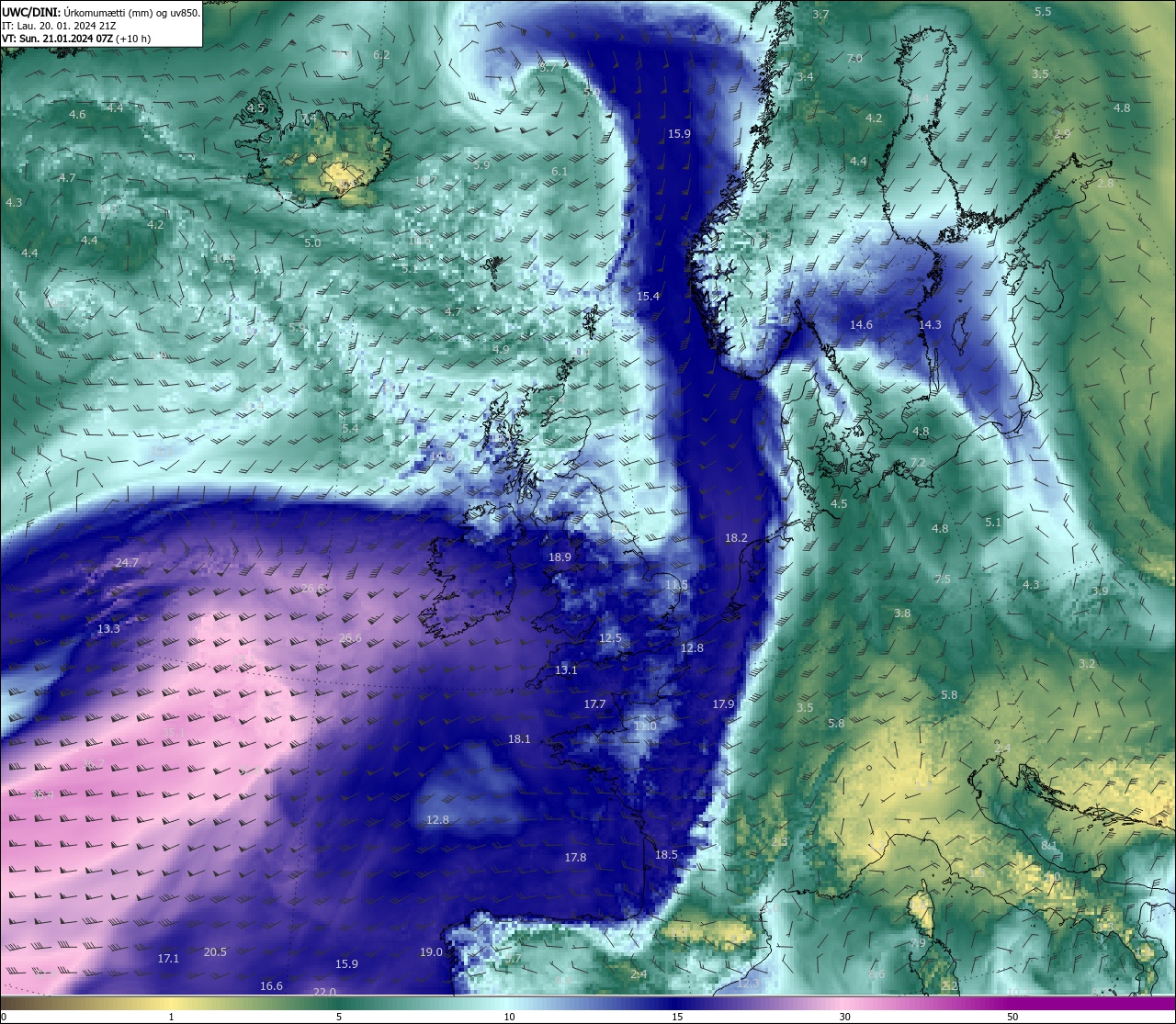Click the 17.7 value on the map
This screenshot has height=1024, width=1176.
tap(594, 704)
